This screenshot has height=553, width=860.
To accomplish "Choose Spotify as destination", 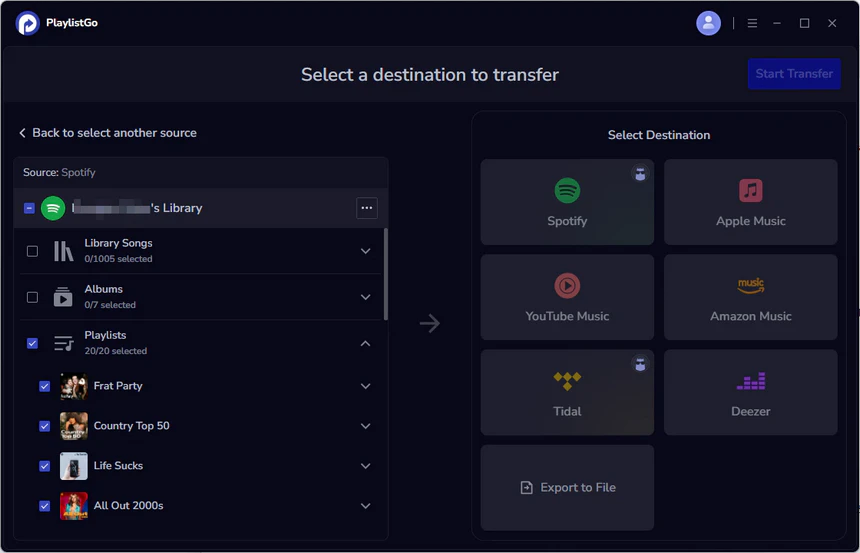I will 567,202.
